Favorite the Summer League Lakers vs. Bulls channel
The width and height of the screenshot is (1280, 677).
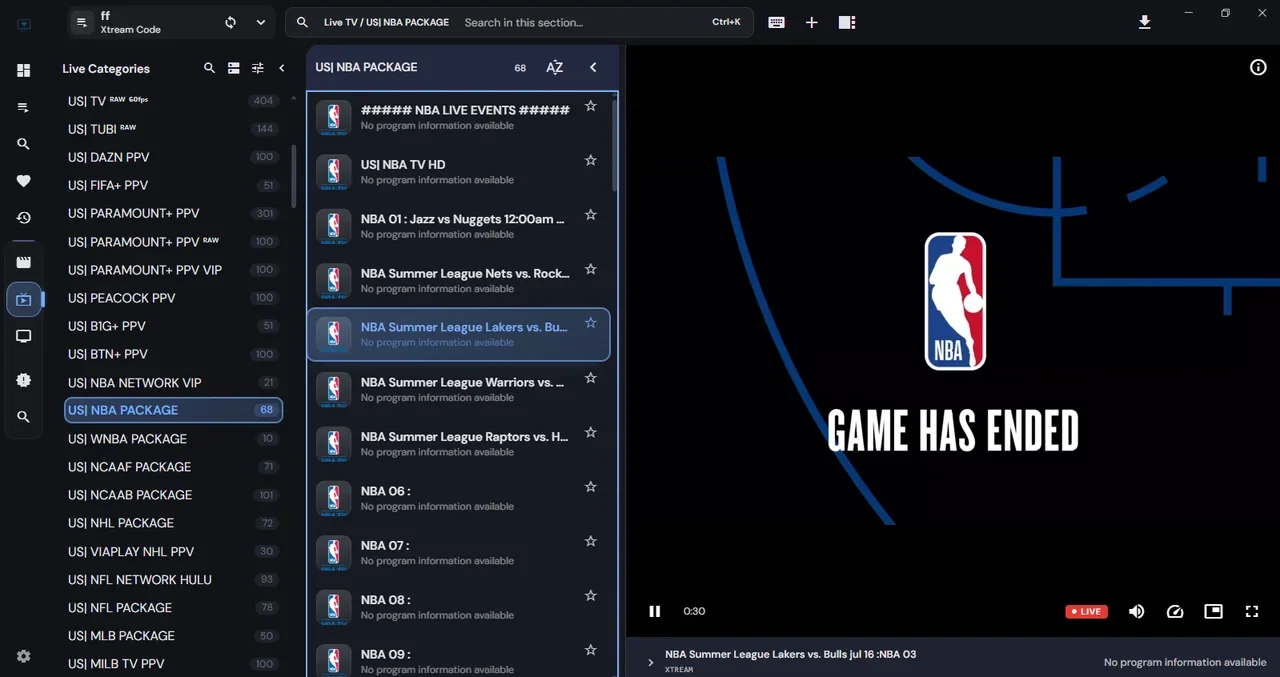[590, 323]
